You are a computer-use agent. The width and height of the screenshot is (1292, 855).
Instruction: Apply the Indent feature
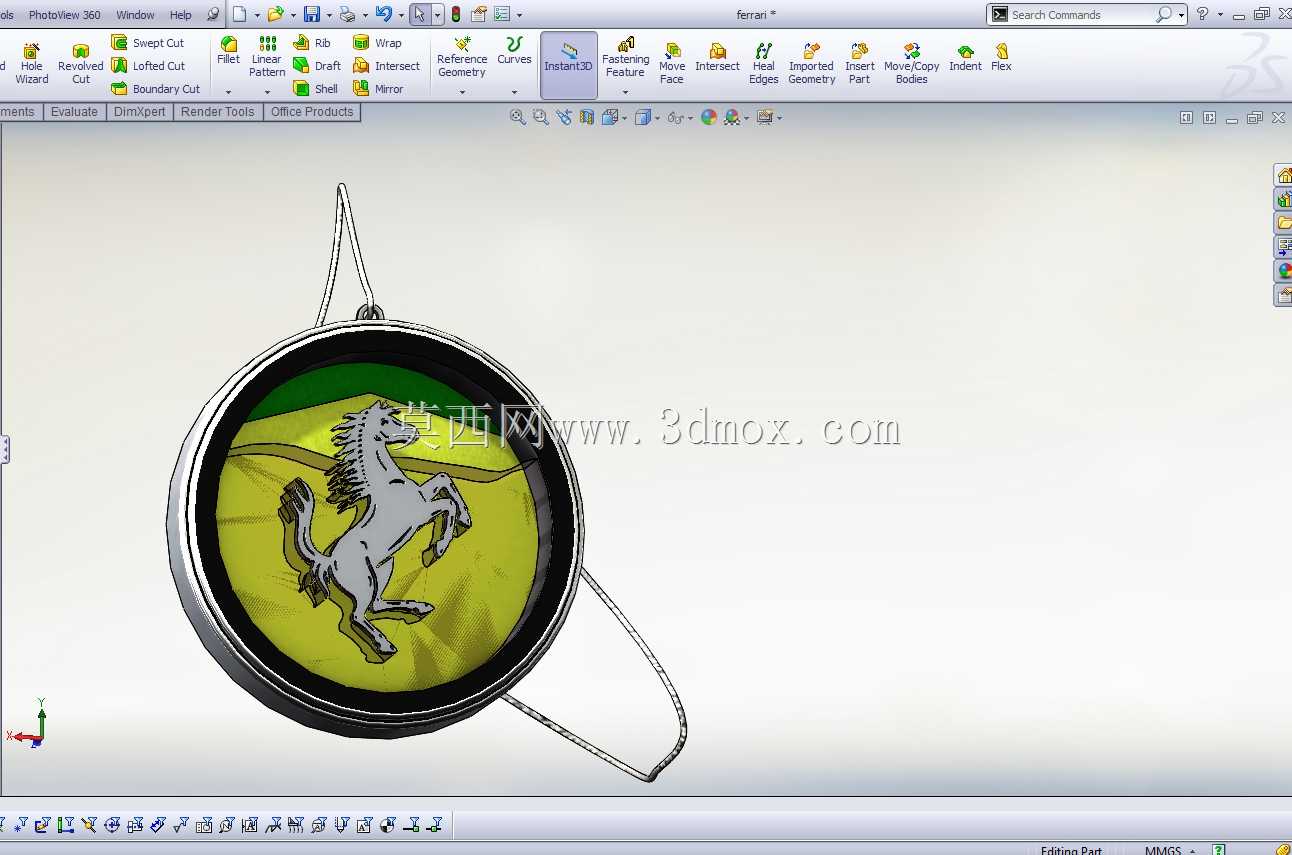coord(965,58)
